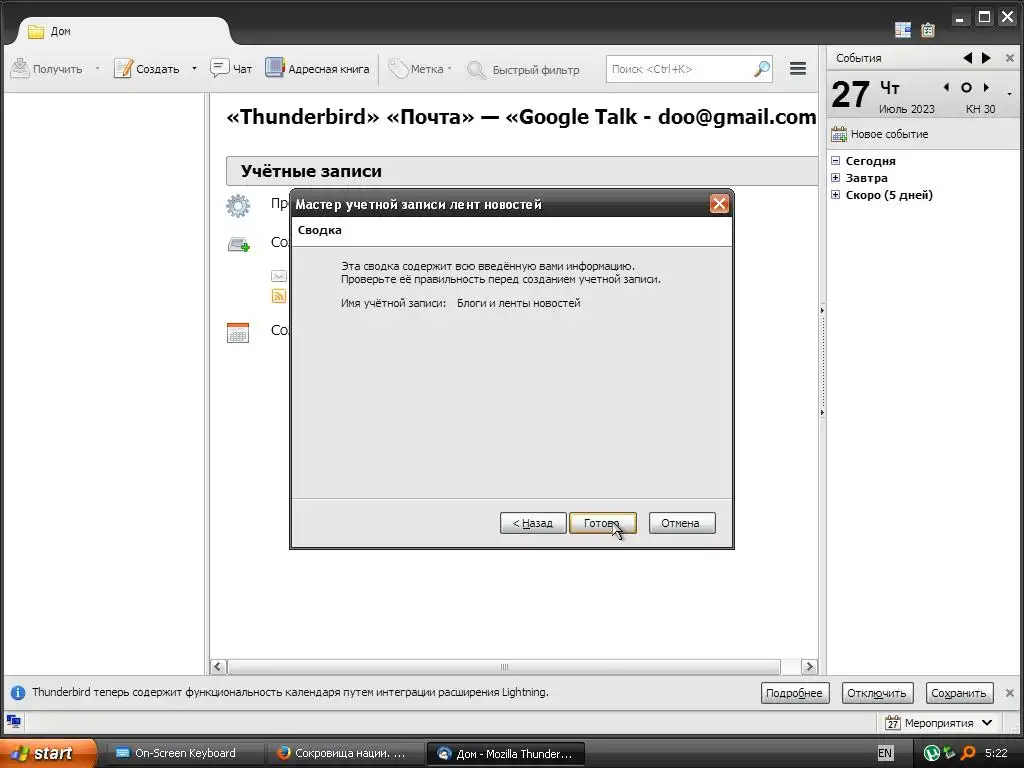The image size is (1024, 768).
Task: Click the pane splitter grip beside События
Action: pyautogui.click(x=822, y=360)
